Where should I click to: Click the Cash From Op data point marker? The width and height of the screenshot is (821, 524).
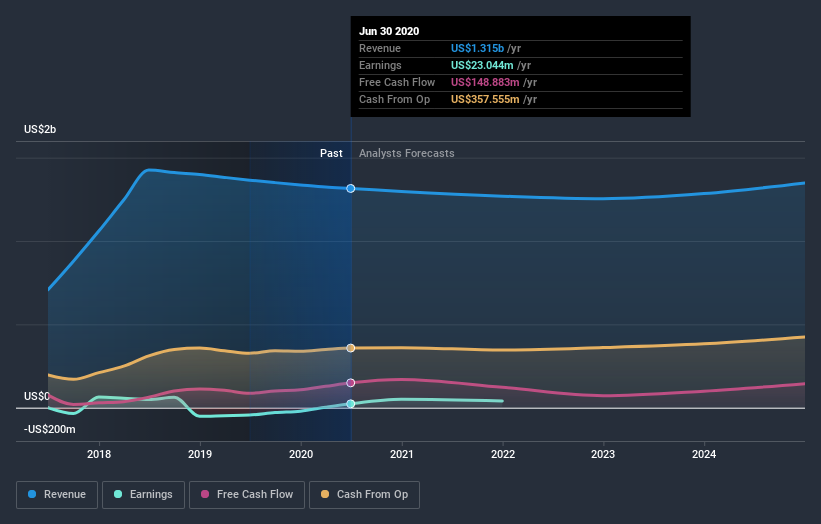[x=351, y=348]
